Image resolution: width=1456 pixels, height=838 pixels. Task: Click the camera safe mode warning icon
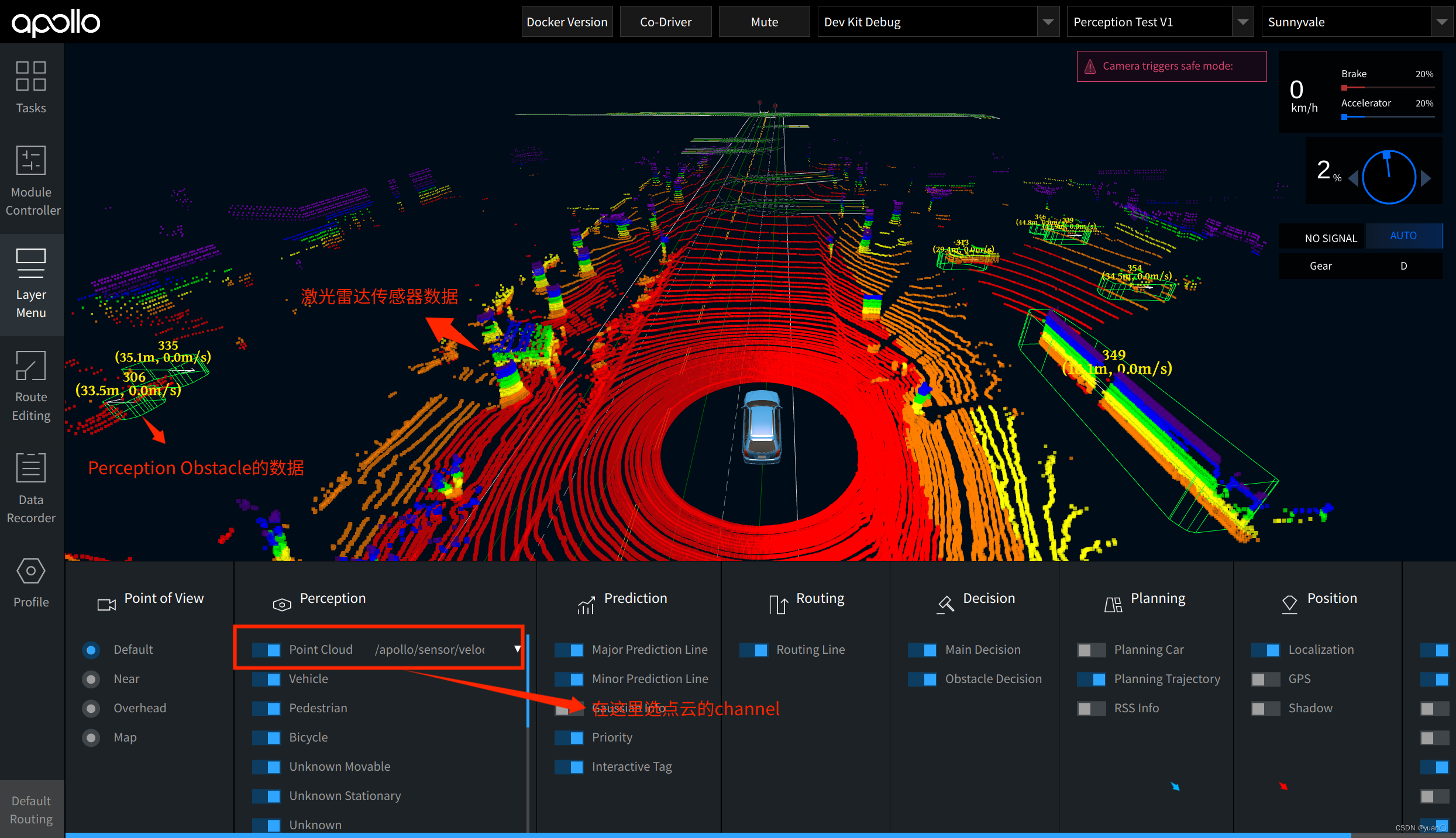click(1090, 67)
